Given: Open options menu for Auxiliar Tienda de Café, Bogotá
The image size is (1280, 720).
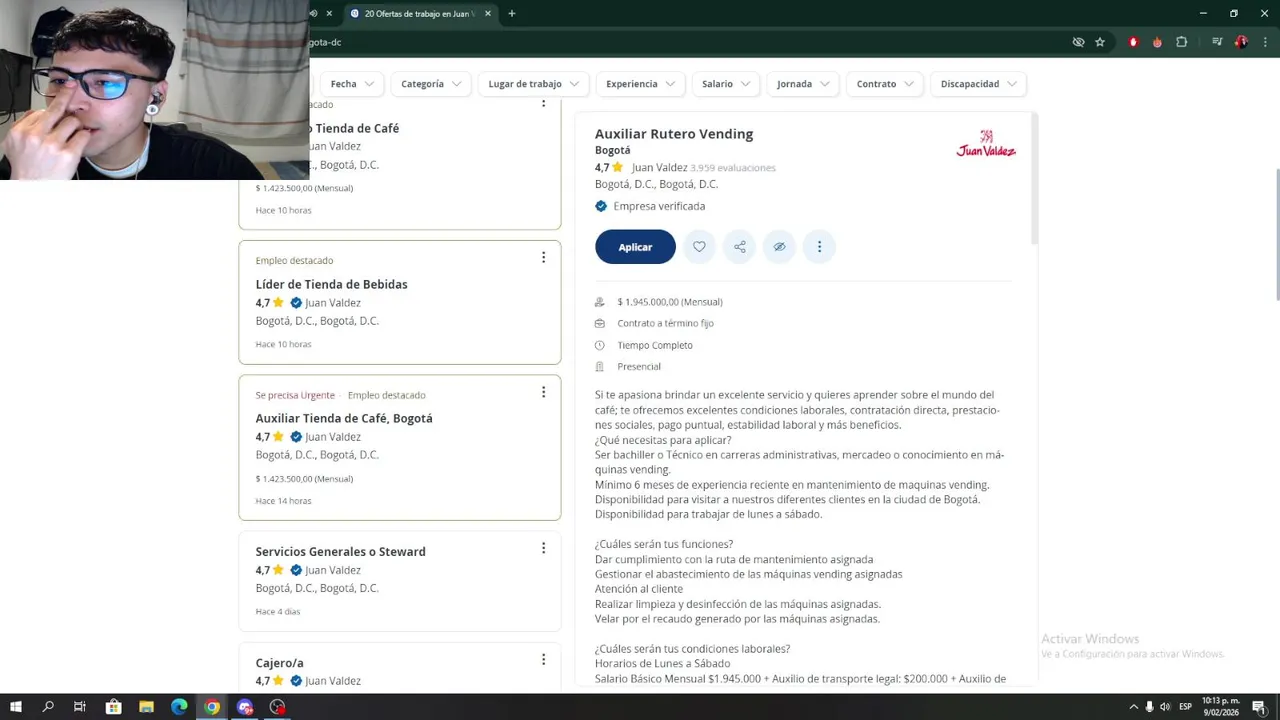Looking at the screenshot, I should tap(543, 392).
